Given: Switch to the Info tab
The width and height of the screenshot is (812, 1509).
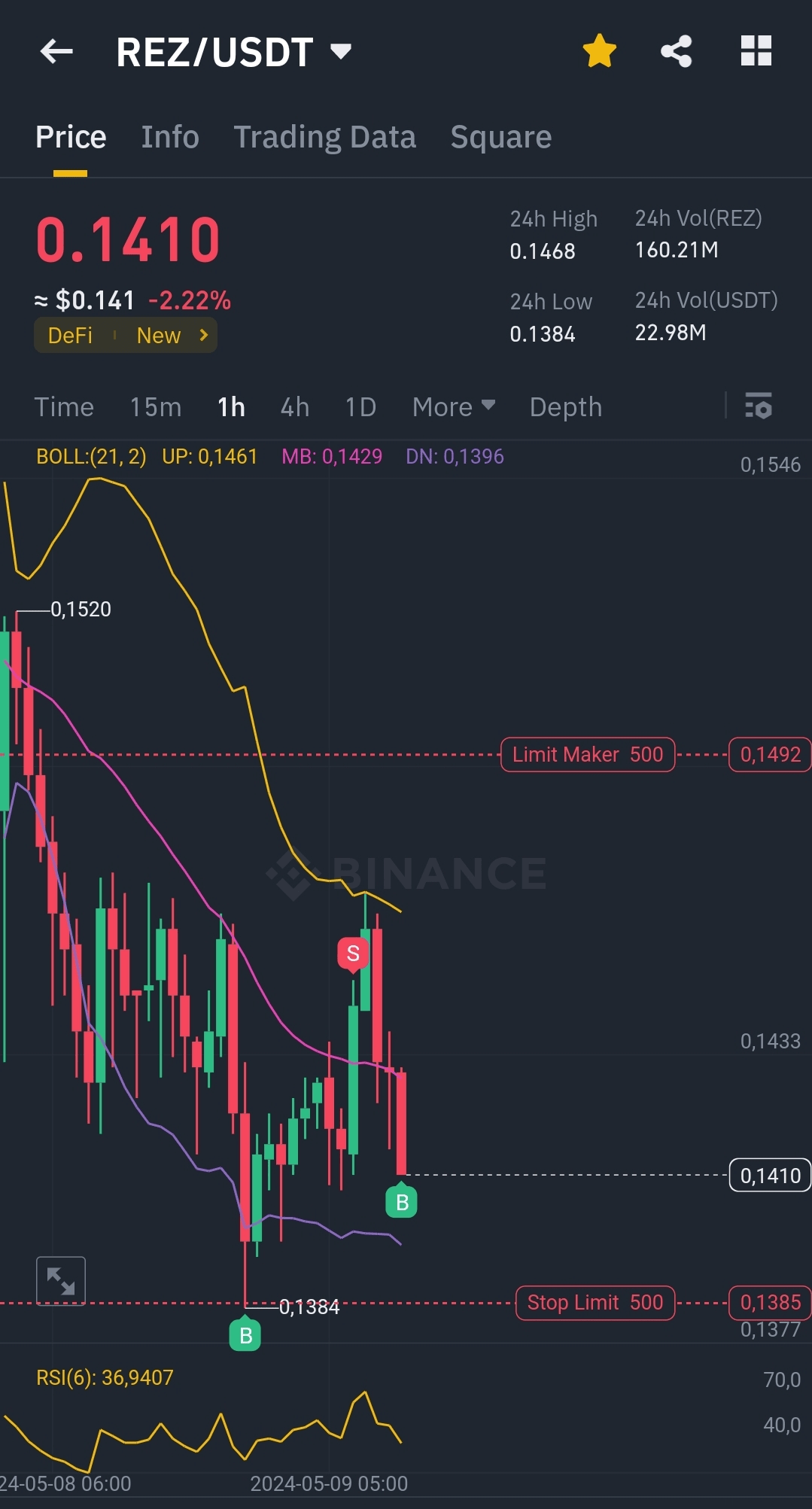Looking at the screenshot, I should coord(170,137).
